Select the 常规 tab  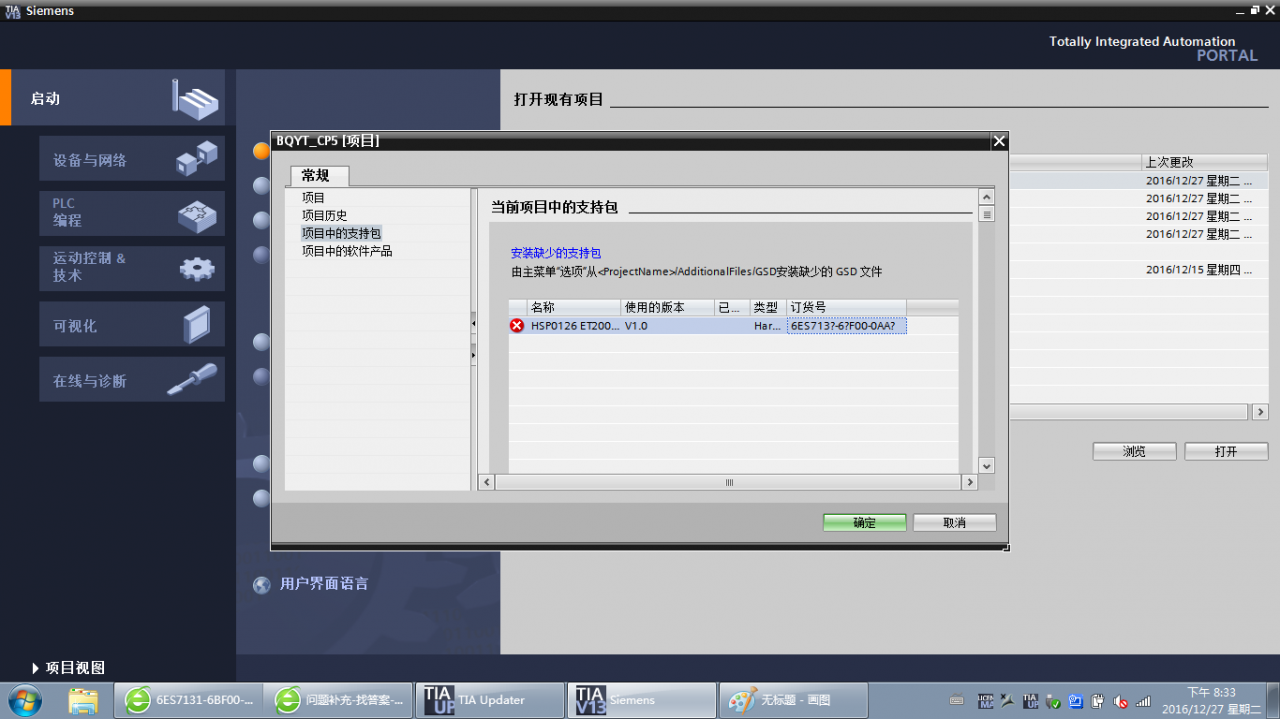click(x=321, y=175)
